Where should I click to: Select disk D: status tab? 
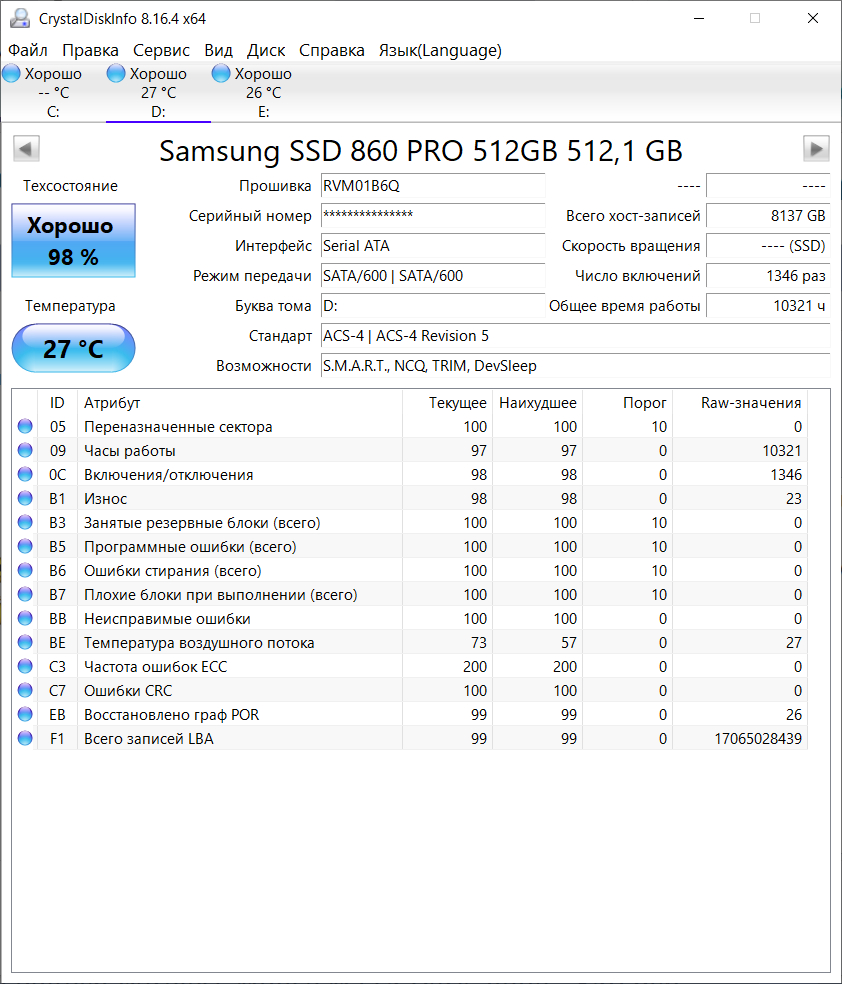[158, 92]
